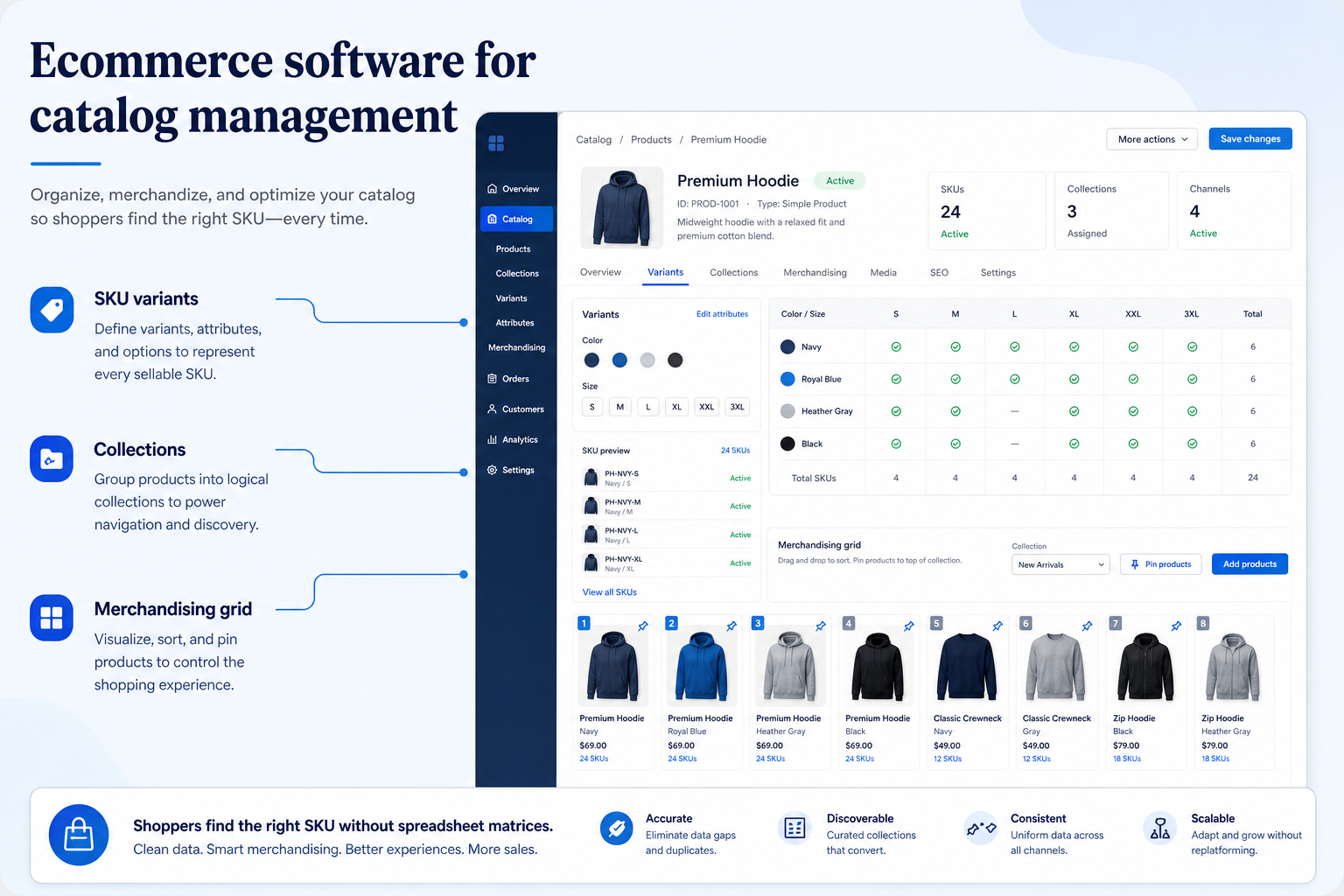Screen dimensions: 1344x896
Task: Select size 3XL option
Action: (x=738, y=407)
